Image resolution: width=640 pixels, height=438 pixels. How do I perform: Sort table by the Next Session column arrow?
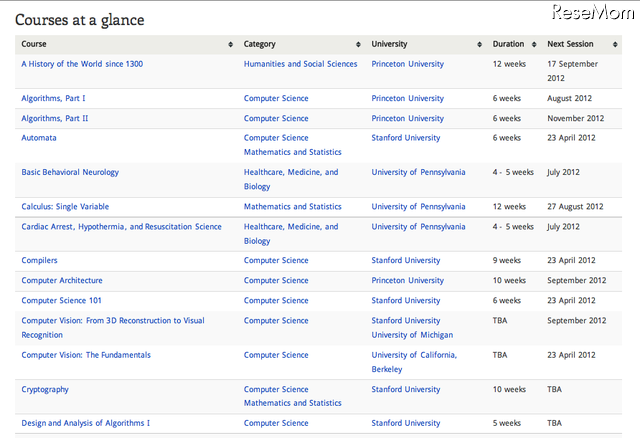pyautogui.click(x=615, y=44)
